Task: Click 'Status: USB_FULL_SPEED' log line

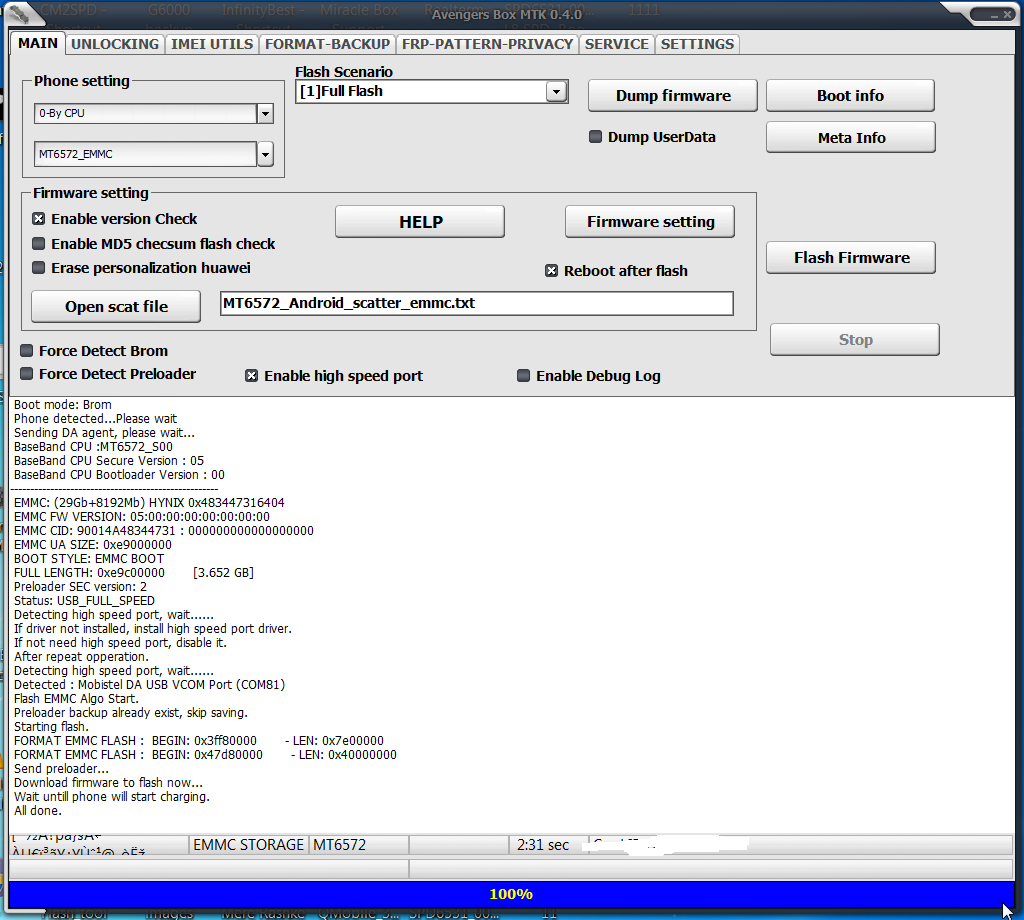Action: pyautogui.click(x=84, y=601)
